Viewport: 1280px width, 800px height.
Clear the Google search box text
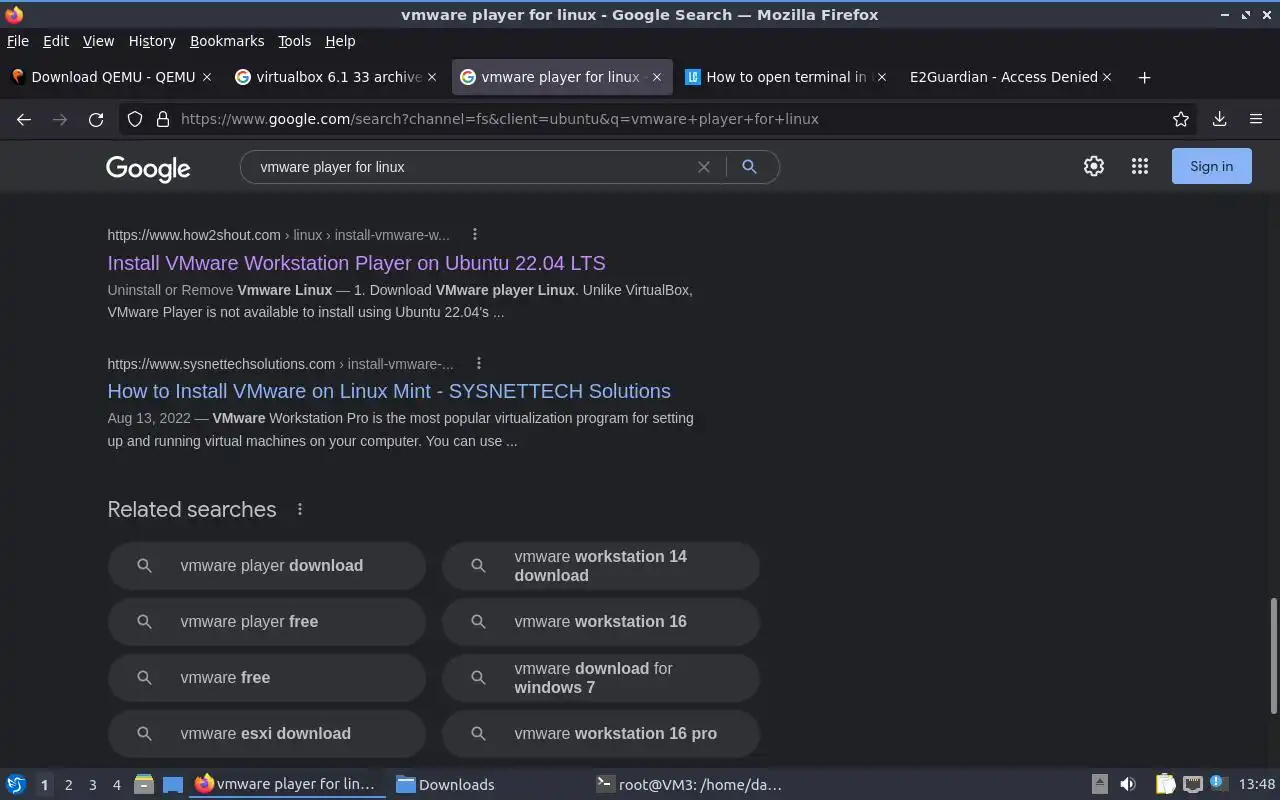pyautogui.click(x=704, y=167)
